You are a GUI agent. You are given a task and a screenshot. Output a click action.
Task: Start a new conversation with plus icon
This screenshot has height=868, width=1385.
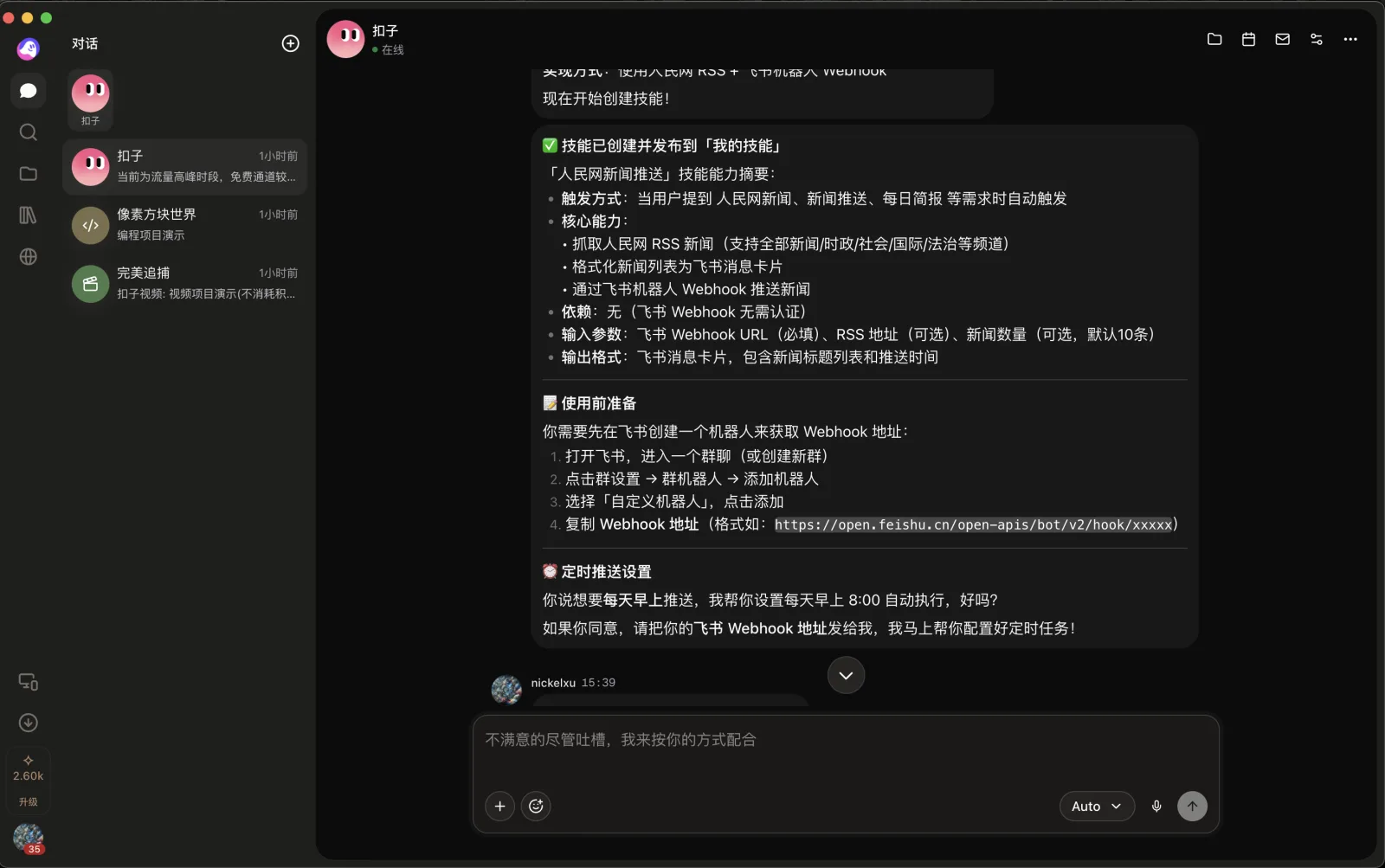click(291, 43)
